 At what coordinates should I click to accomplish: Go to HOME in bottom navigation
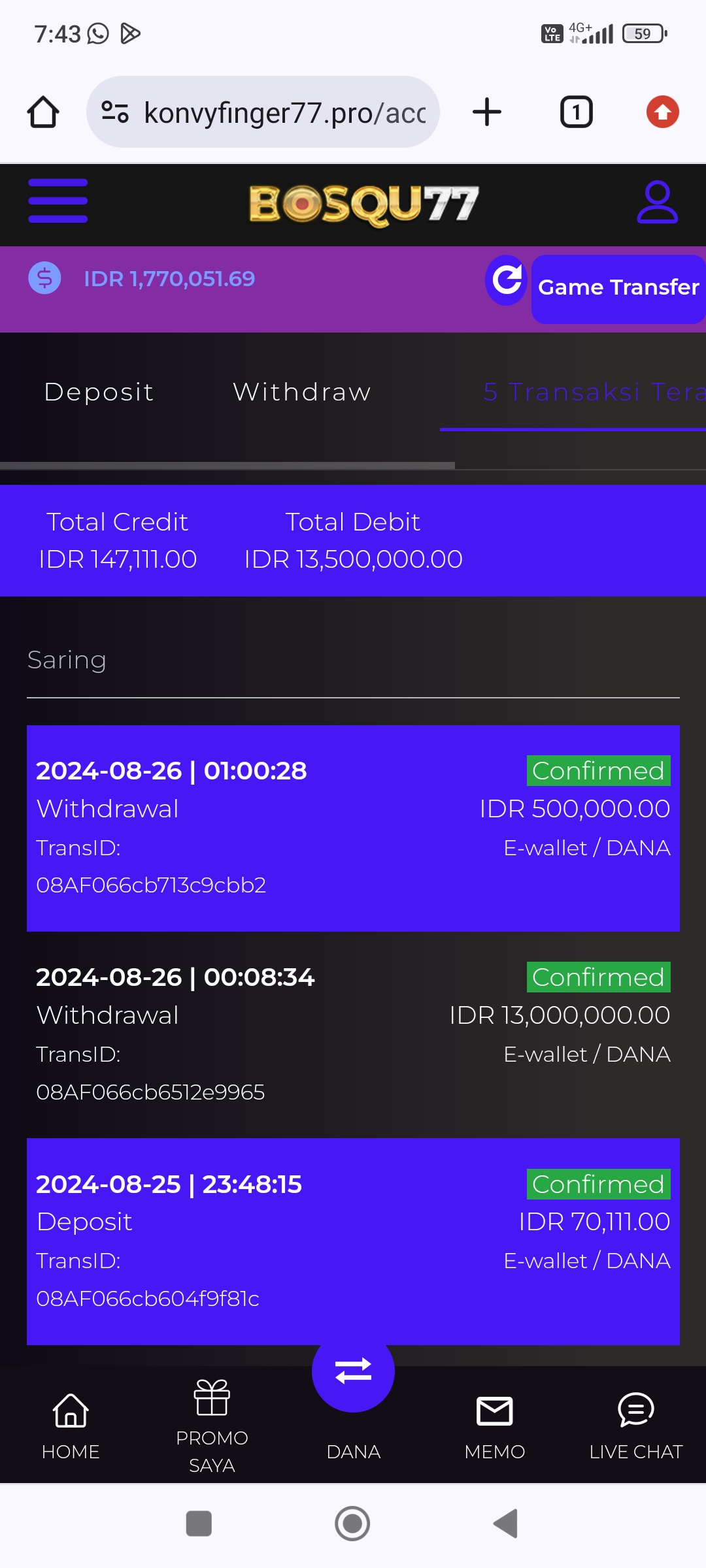pyautogui.click(x=71, y=1424)
